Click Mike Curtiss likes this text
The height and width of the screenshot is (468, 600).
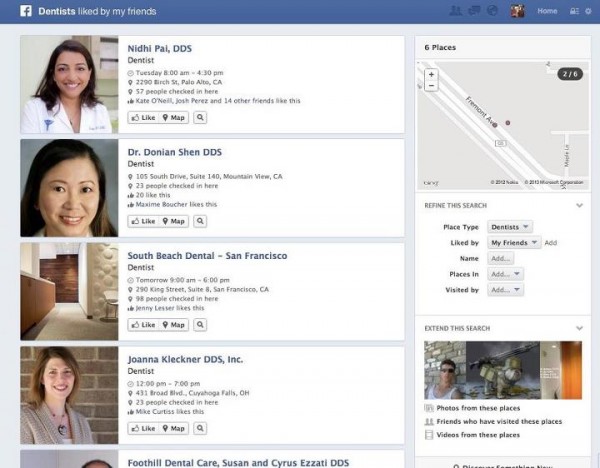pos(170,412)
